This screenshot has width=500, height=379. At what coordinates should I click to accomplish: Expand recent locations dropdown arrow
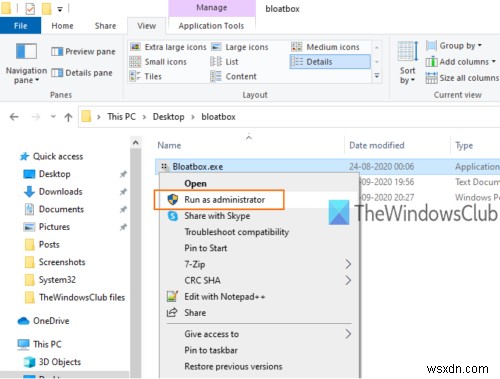coord(53,117)
